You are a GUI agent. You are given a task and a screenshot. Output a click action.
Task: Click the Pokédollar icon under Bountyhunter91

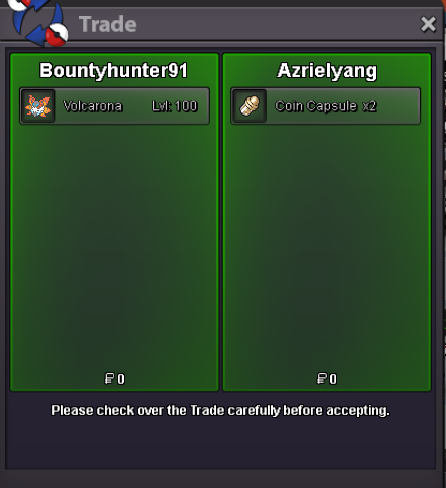pyautogui.click(x=109, y=379)
